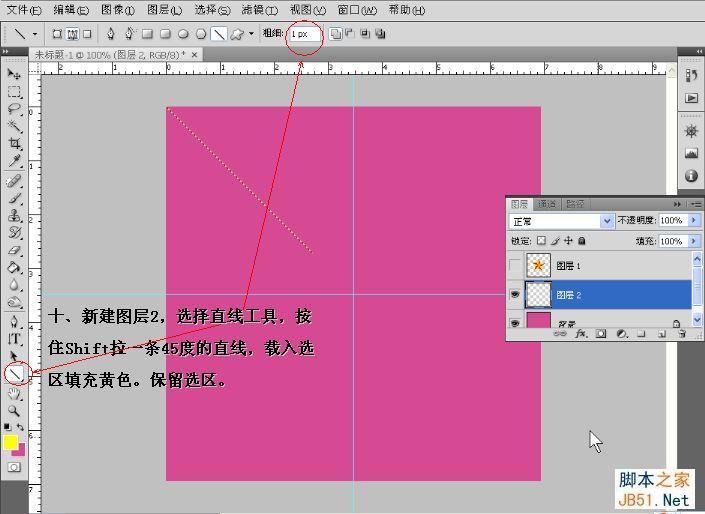Select the Brush tool

[14, 198]
